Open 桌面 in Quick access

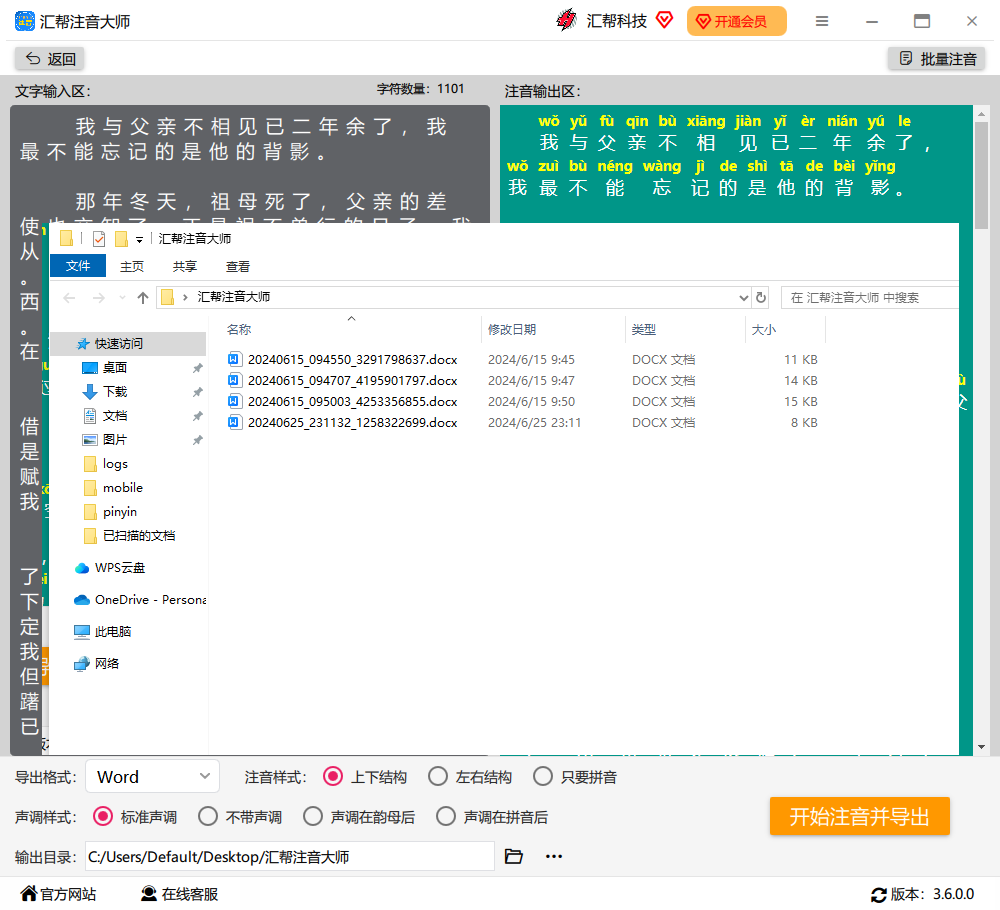(115, 368)
